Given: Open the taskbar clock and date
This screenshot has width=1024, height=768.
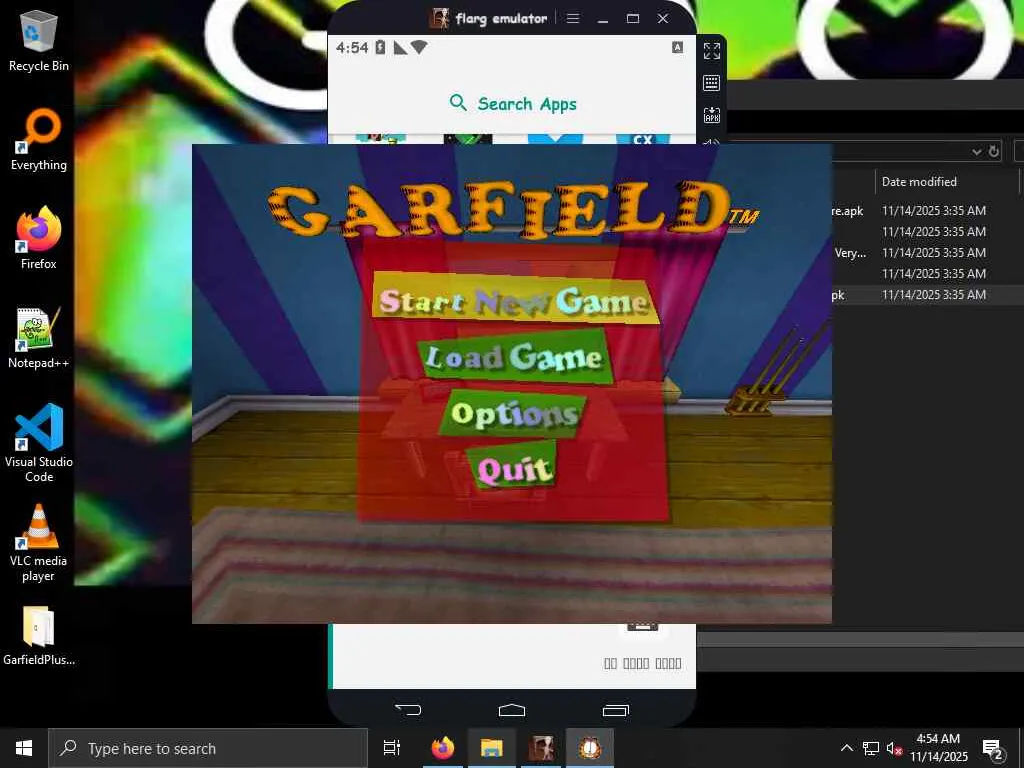Looking at the screenshot, I should tap(938, 748).
